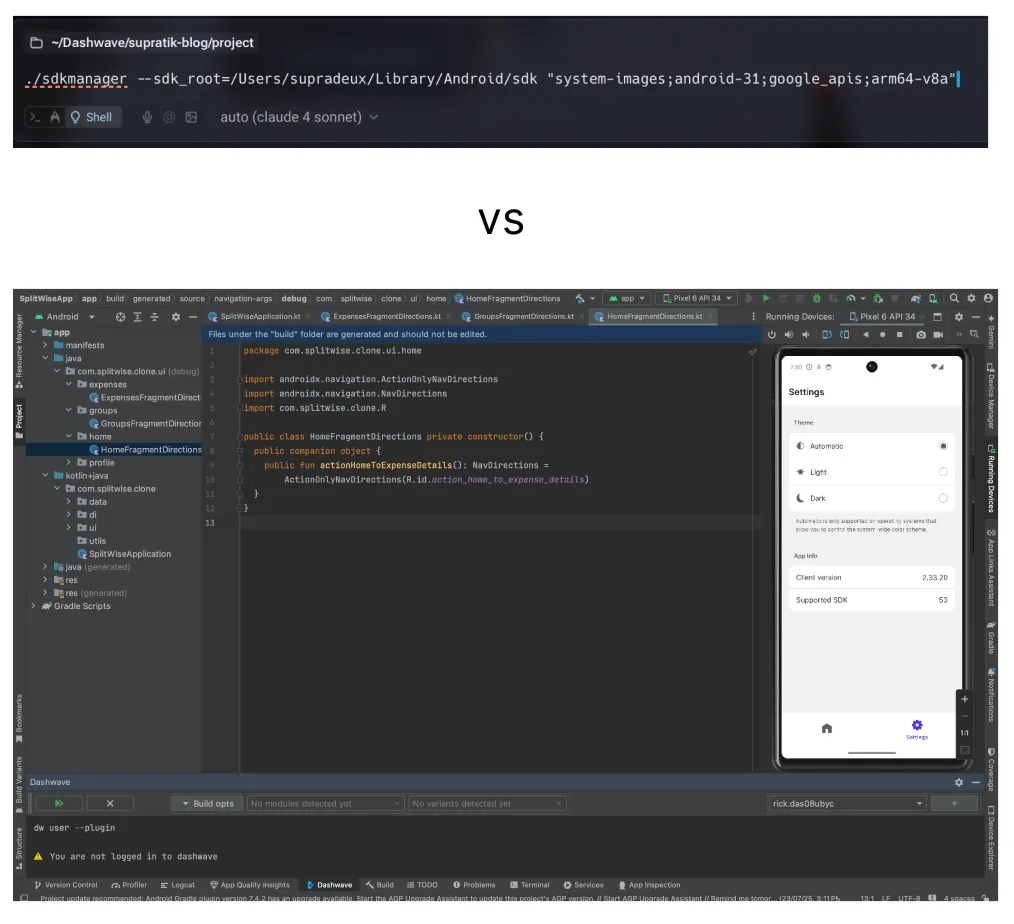Image resolution: width=1014 pixels, height=924 pixels.
Task: Open the auto (claude 4 sonnet) model dropdown
Action: (x=299, y=117)
